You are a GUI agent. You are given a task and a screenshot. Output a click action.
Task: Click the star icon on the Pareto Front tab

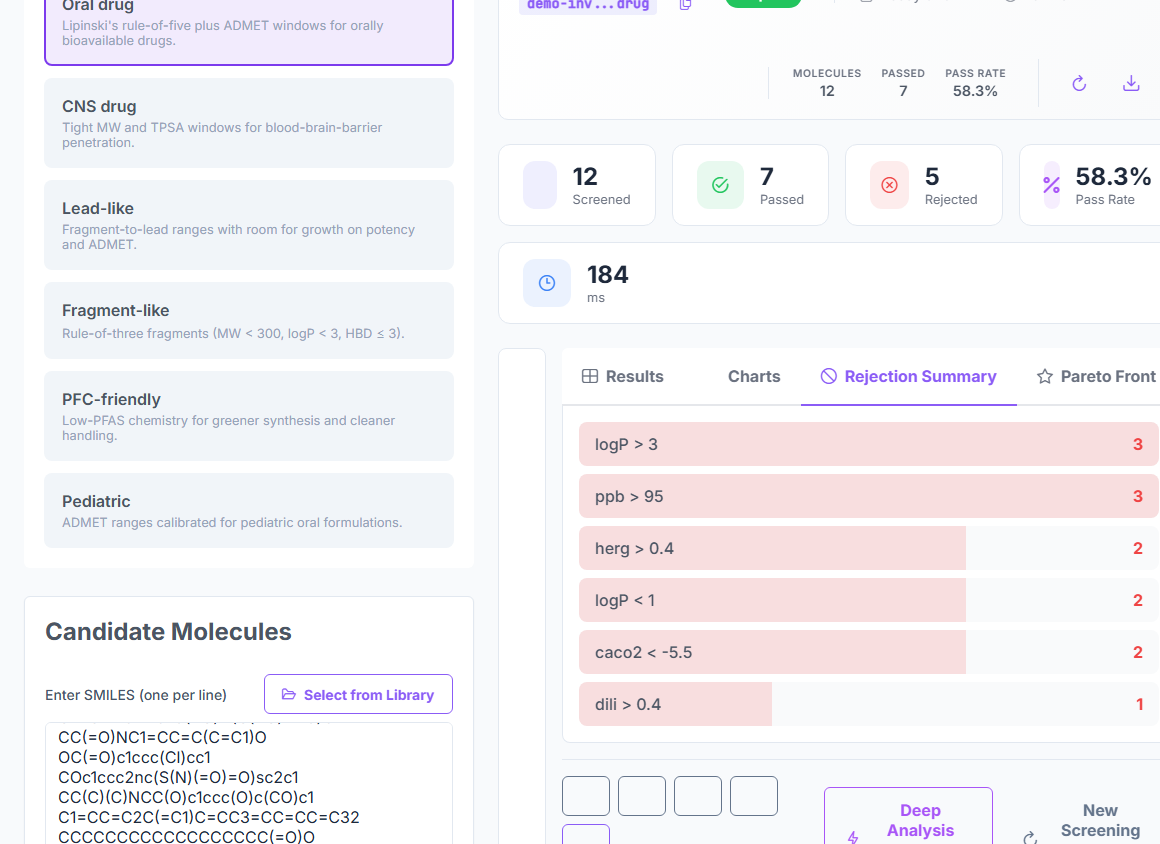tap(1044, 377)
